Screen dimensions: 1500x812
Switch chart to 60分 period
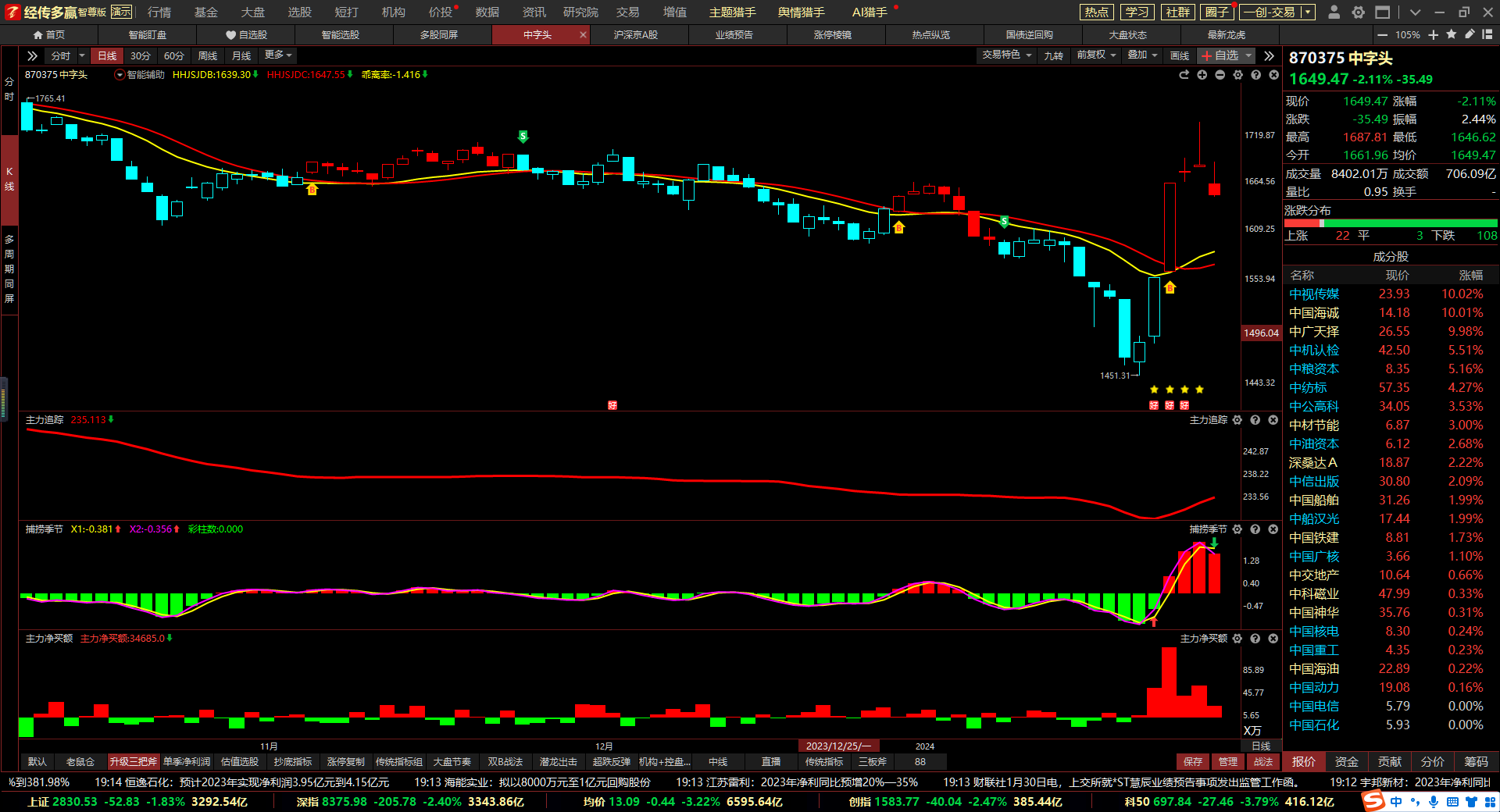coord(174,55)
